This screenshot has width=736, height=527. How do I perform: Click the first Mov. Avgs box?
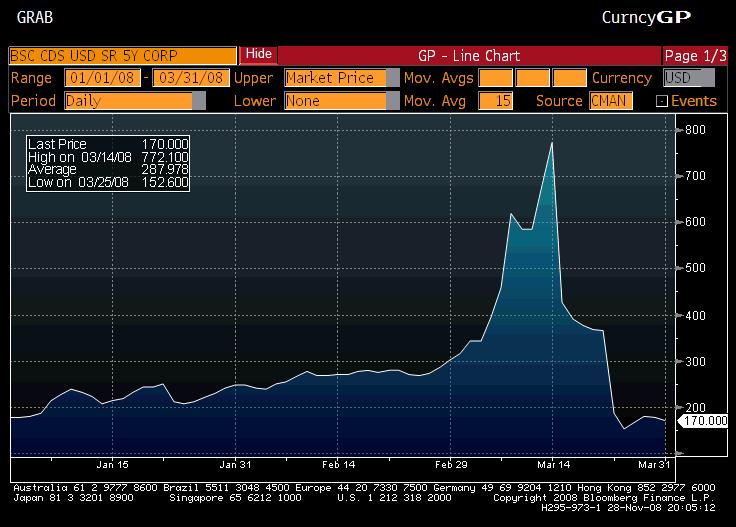pos(495,78)
